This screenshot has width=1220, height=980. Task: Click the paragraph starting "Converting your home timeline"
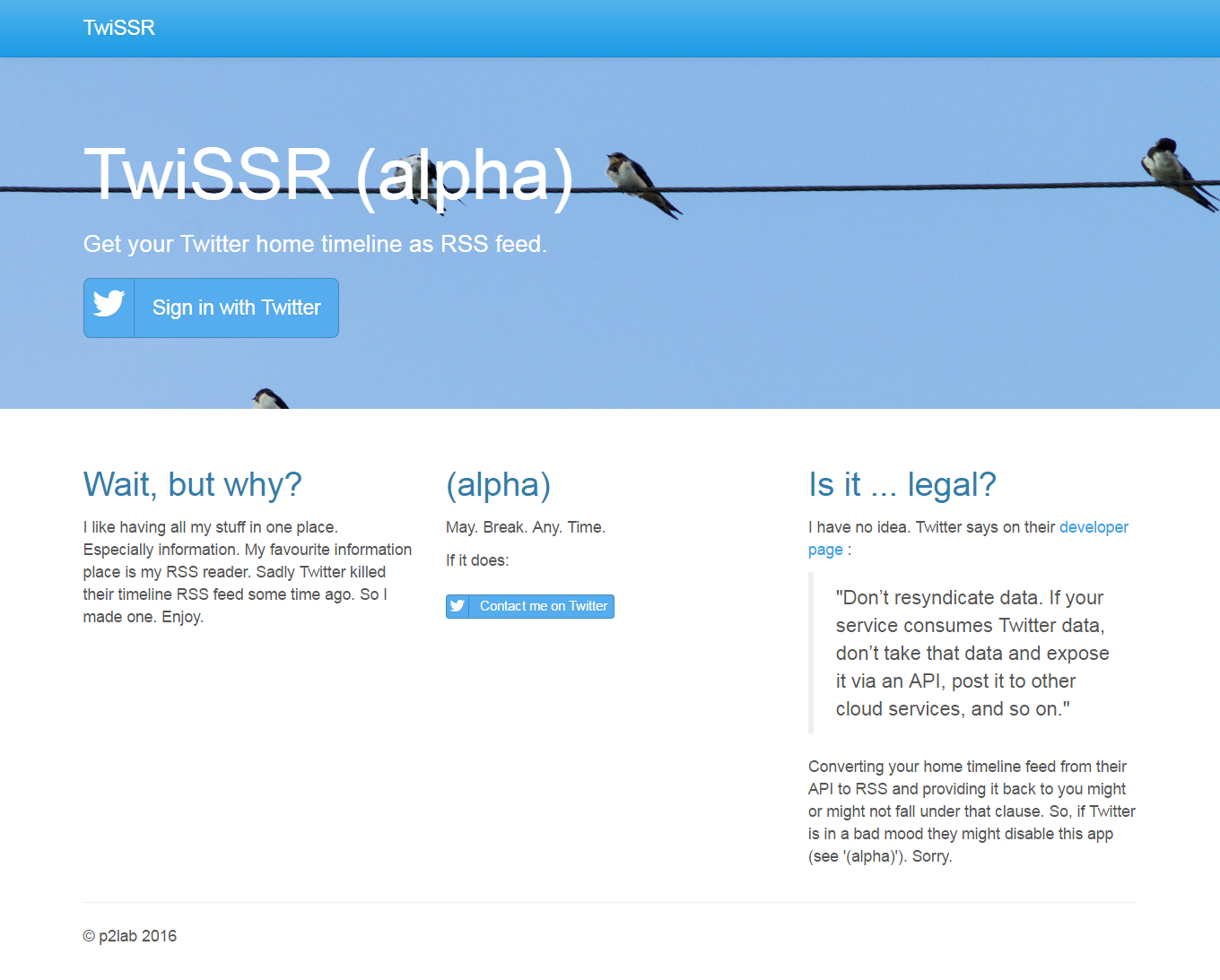tap(972, 811)
